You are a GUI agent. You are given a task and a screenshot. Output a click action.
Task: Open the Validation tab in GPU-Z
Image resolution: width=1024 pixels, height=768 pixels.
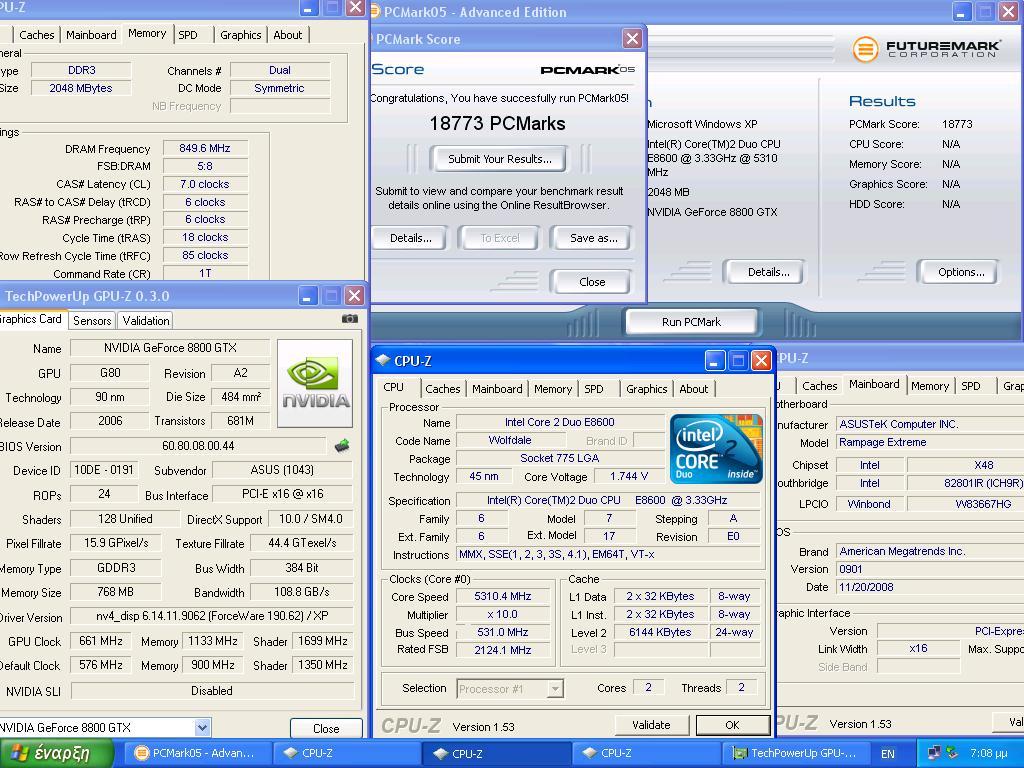tap(146, 321)
